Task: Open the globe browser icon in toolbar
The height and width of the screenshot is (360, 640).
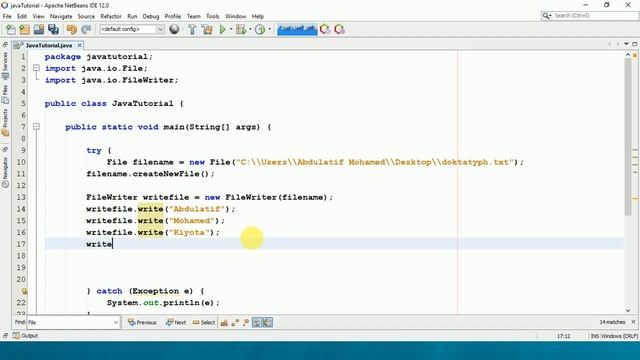Action: (x=174, y=29)
